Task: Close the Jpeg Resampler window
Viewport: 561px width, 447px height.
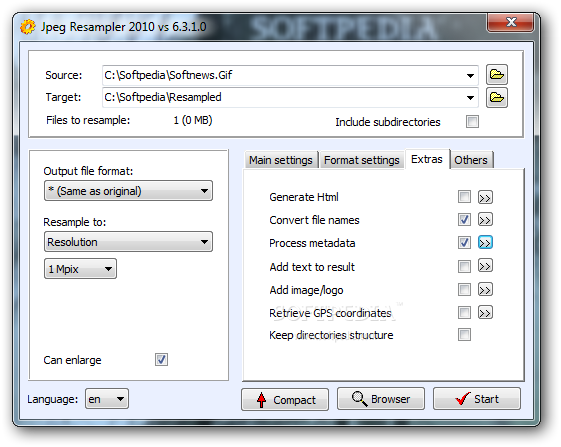Action: (x=511, y=22)
